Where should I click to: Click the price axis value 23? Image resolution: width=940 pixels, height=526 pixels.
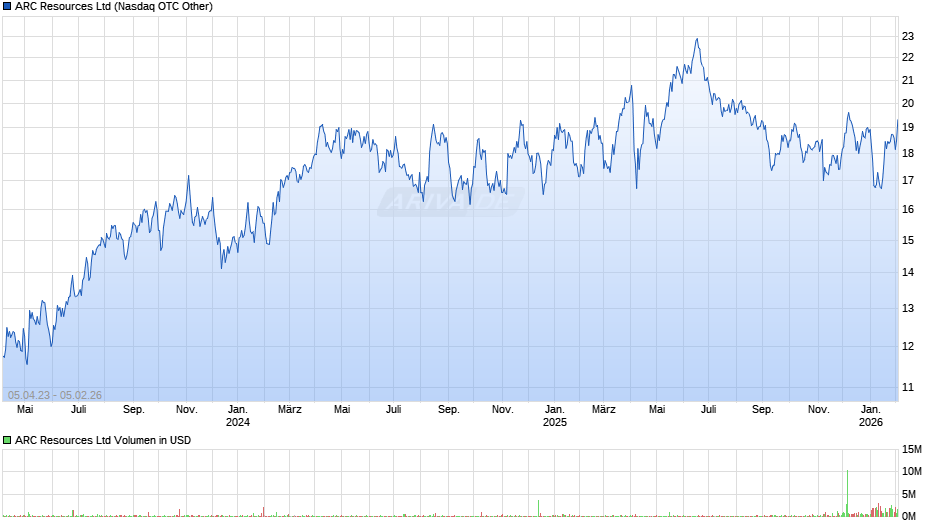(908, 36)
